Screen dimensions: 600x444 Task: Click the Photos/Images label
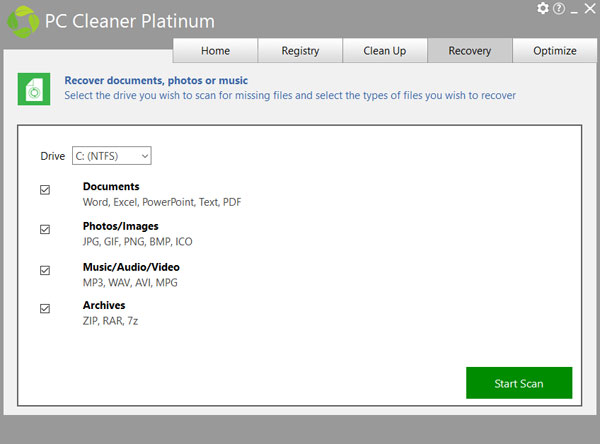(121, 226)
